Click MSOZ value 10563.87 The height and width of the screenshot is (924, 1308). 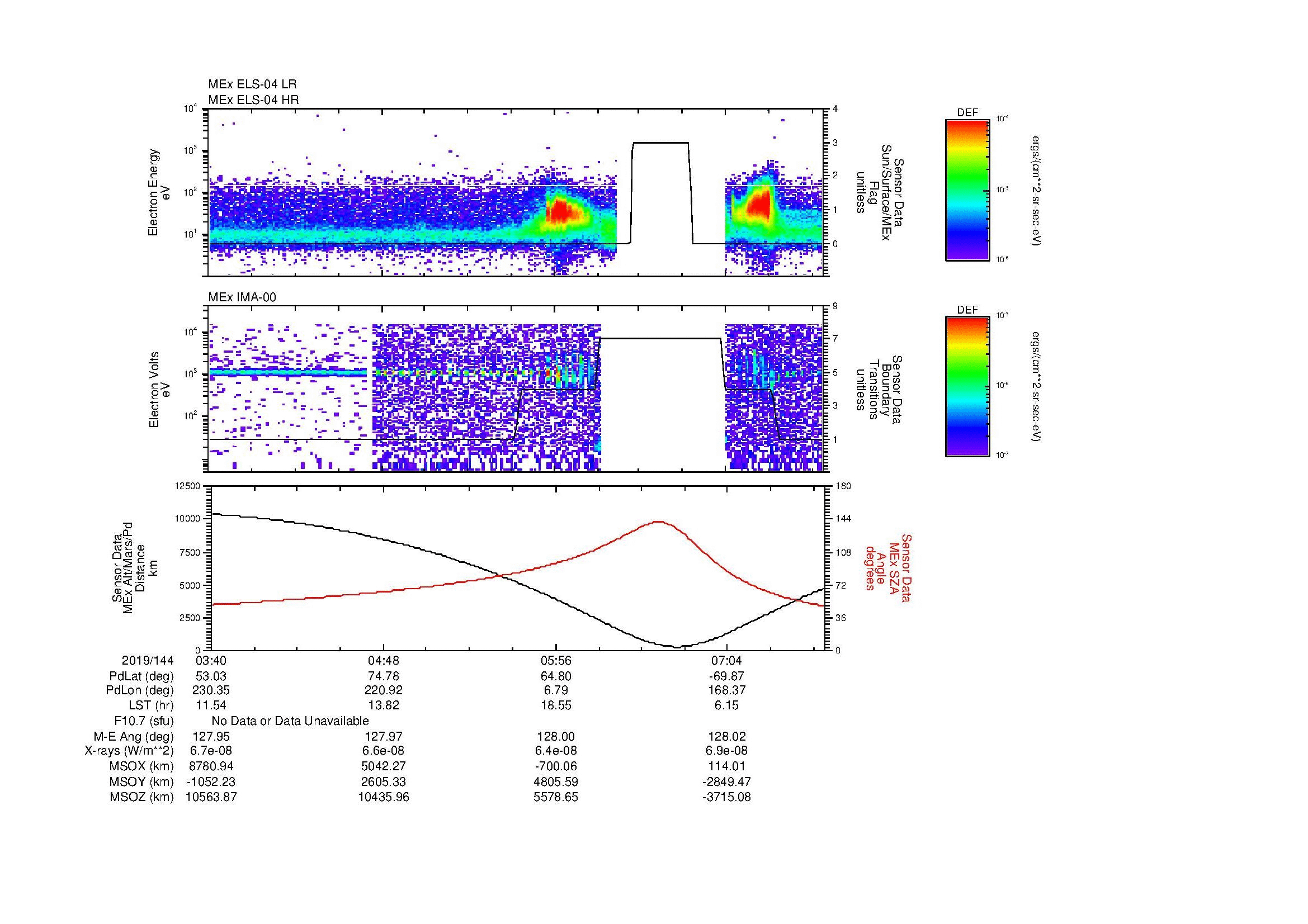click(211, 797)
